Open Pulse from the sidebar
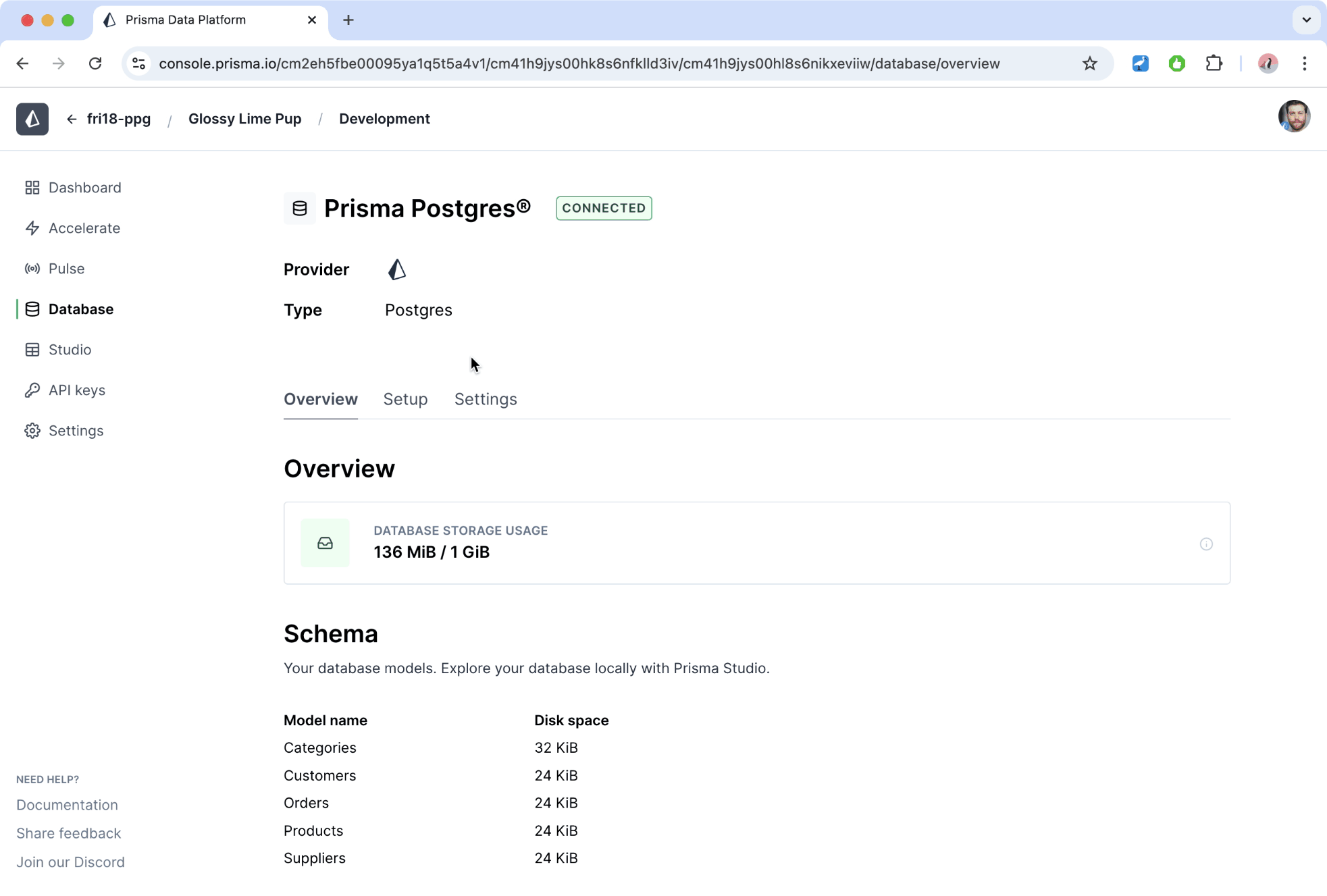Image resolution: width=1327 pixels, height=896 pixels. tap(67, 268)
